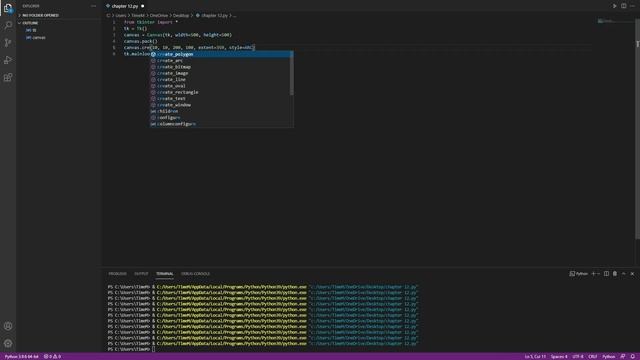Click the editor vertical scrollbar

click(x=637, y=129)
